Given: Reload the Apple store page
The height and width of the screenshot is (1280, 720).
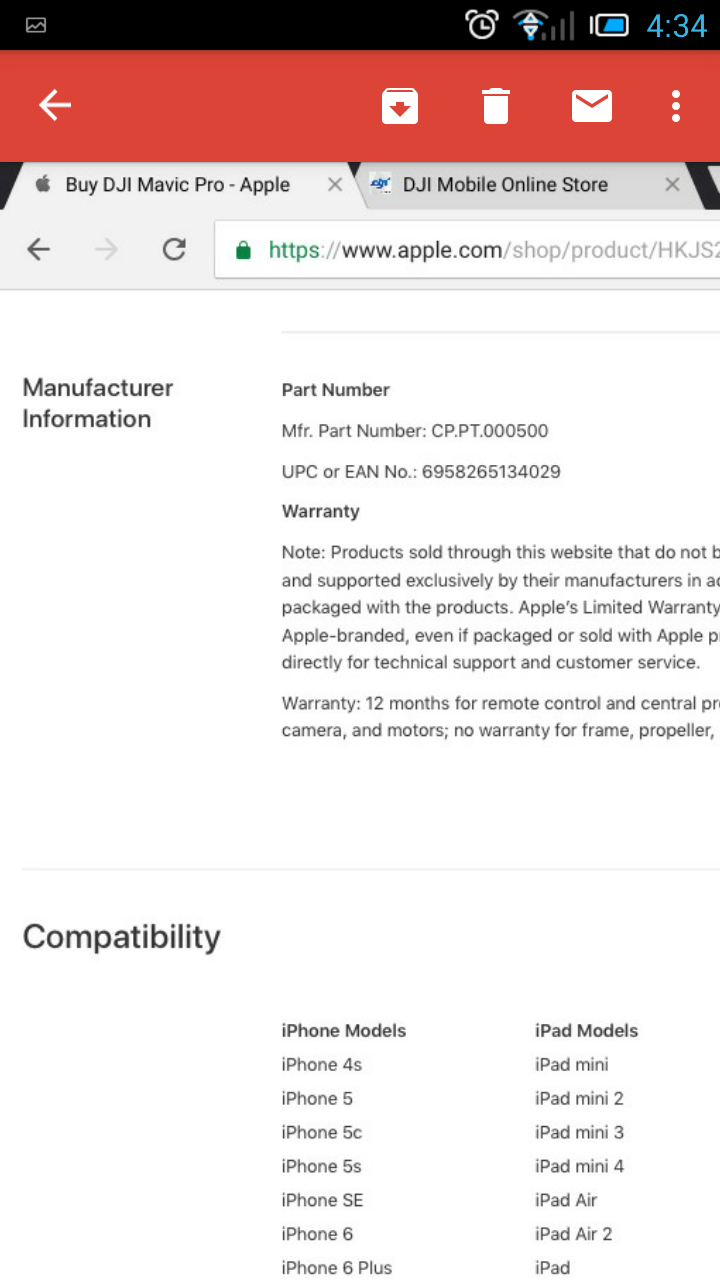Looking at the screenshot, I should tap(173, 249).
